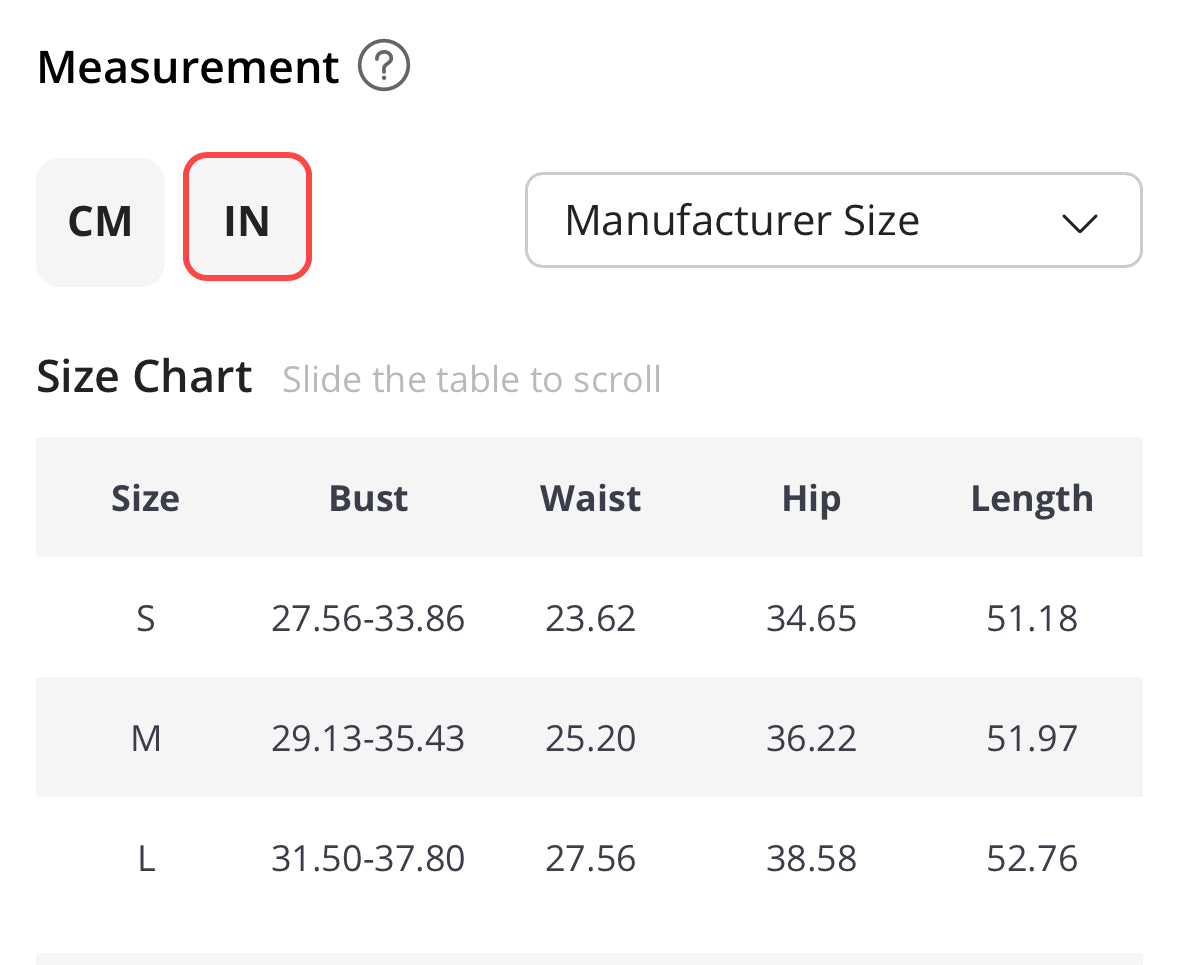
Task: Click the Measurement heading text
Action: (x=188, y=67)
